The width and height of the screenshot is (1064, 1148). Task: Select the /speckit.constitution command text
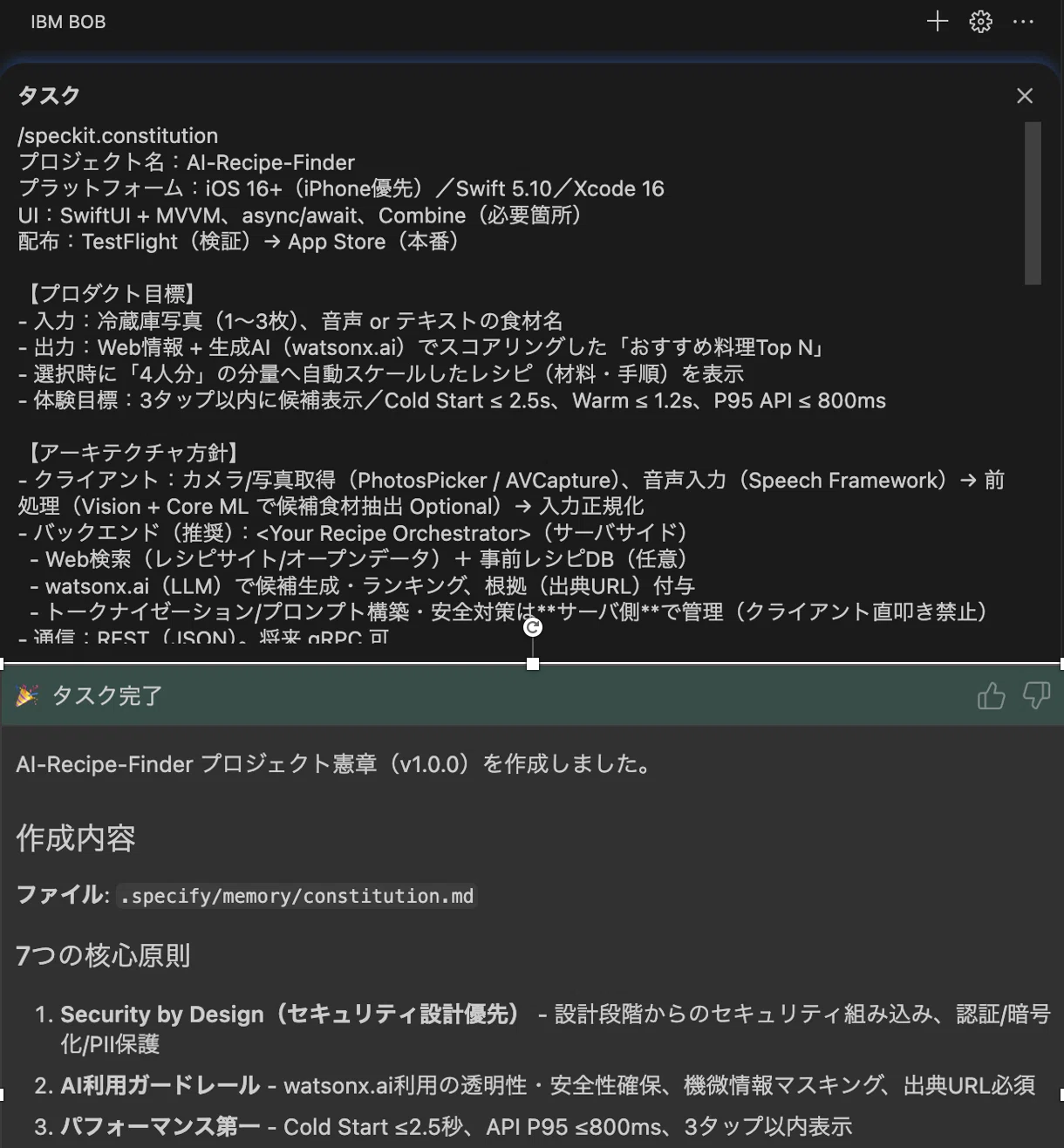tap(118, 136)
